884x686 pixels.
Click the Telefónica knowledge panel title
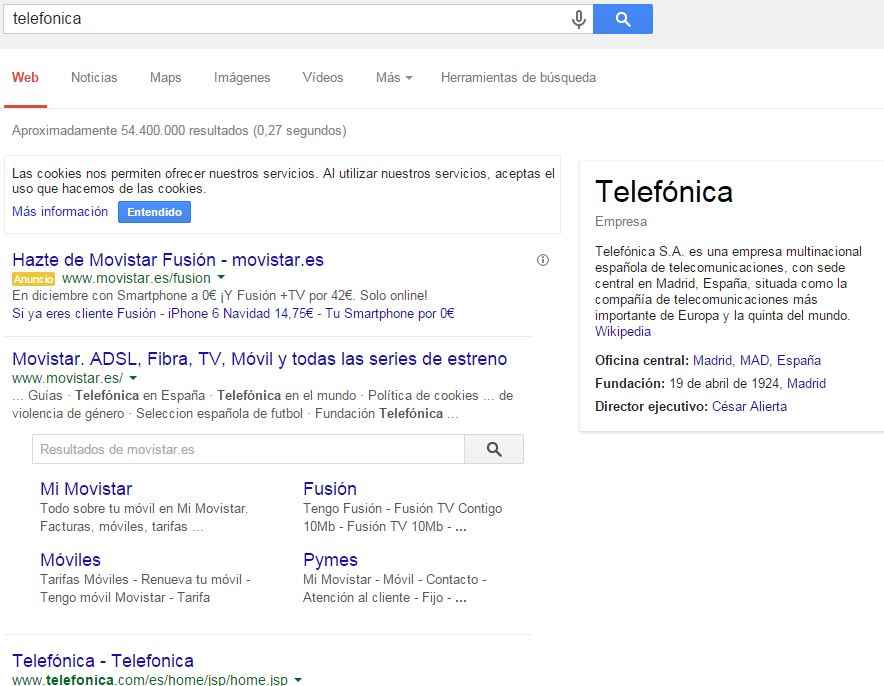pos(664,192)
